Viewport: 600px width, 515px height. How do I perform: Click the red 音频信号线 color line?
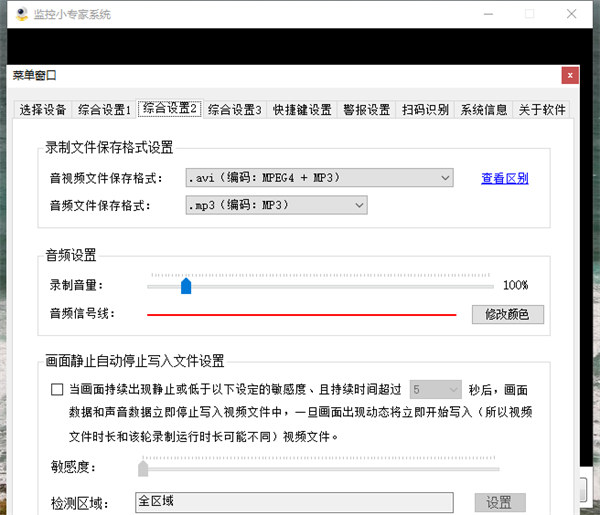click(x=302, y=315)
